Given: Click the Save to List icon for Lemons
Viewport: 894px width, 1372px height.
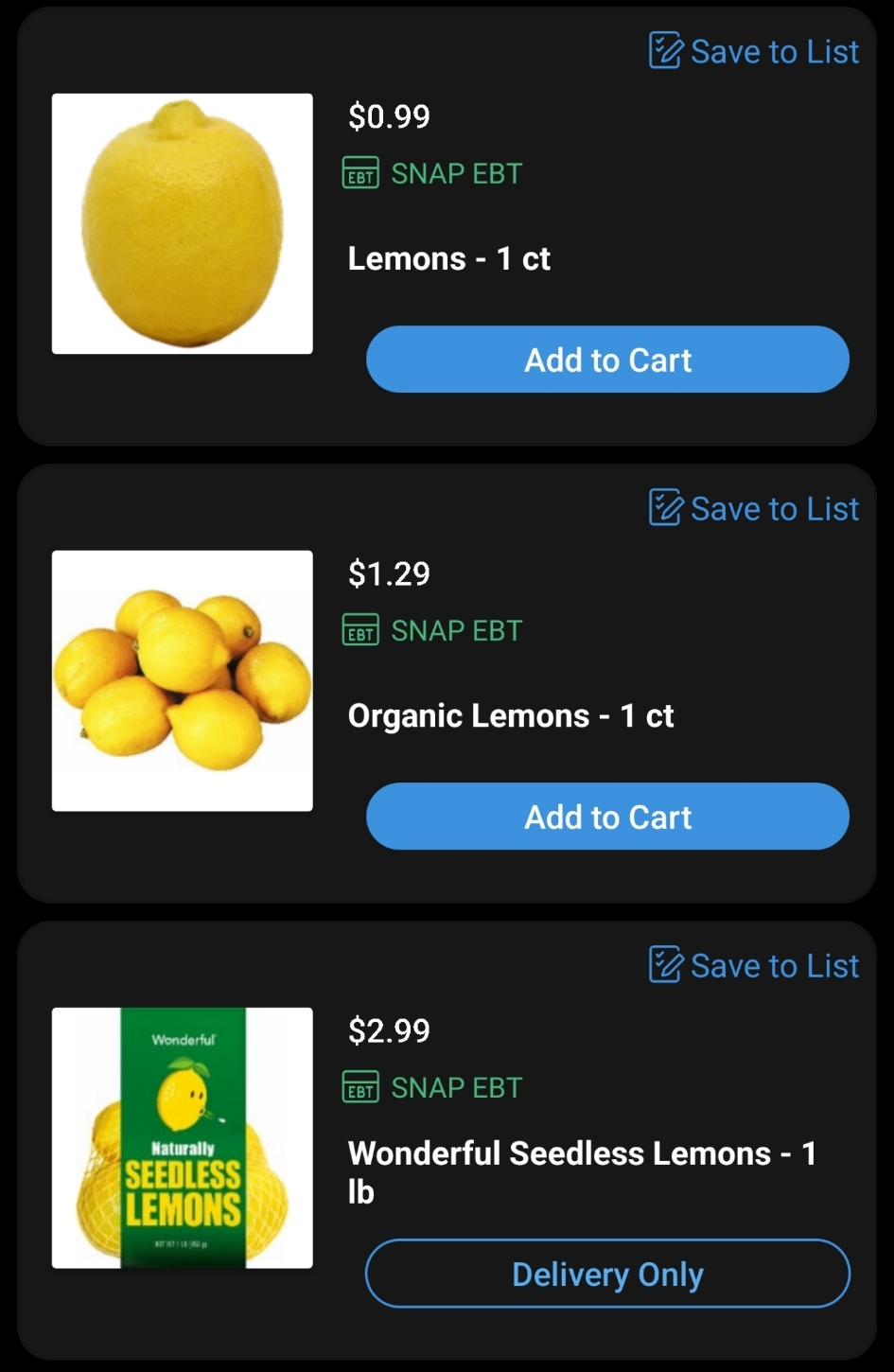Looking at the screenshot, I should pos(665,51).
